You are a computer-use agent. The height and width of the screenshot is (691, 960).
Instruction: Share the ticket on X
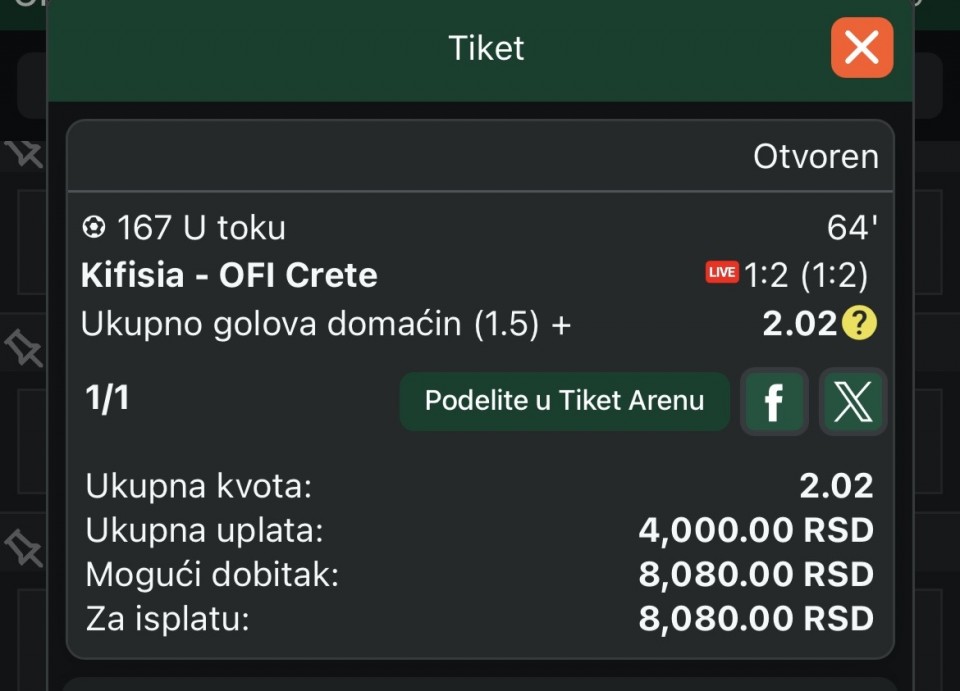(x=852, y=401)
